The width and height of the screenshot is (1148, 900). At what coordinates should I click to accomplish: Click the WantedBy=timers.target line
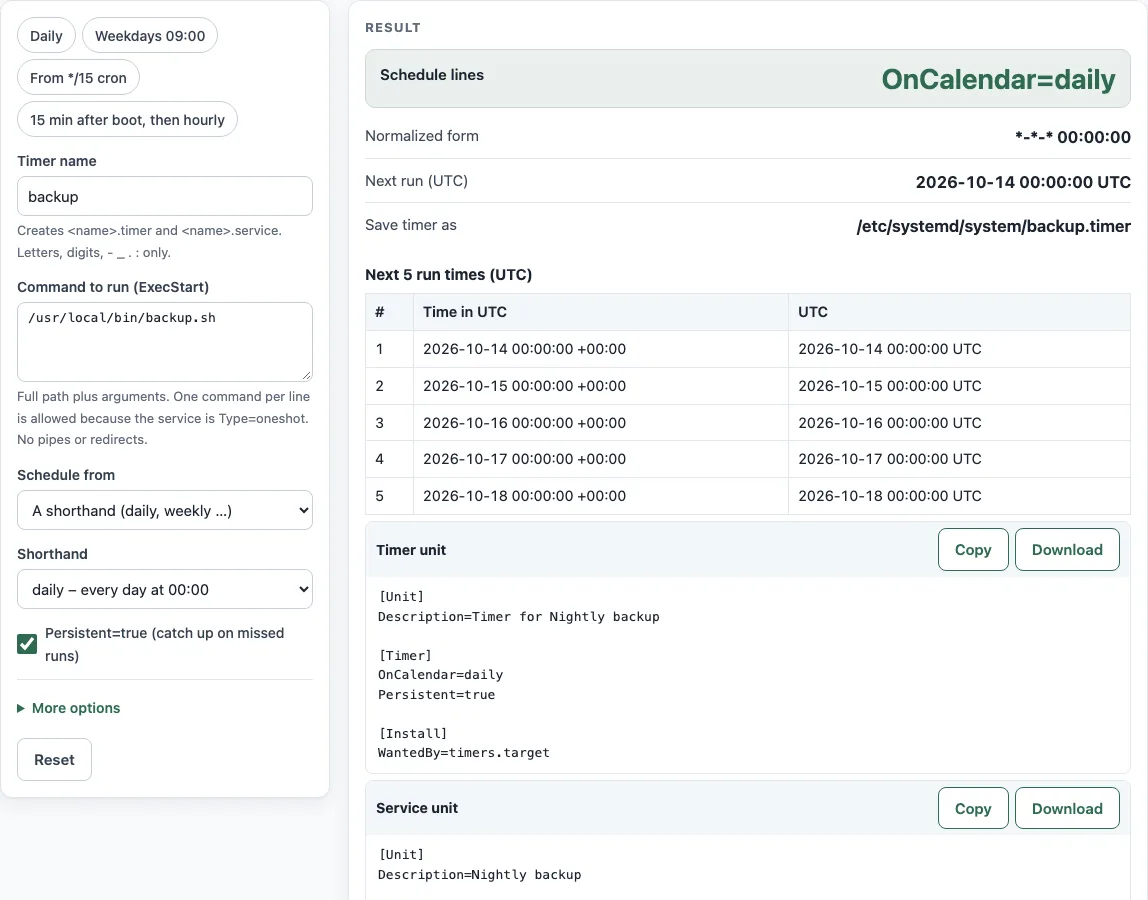coord(463,753)
